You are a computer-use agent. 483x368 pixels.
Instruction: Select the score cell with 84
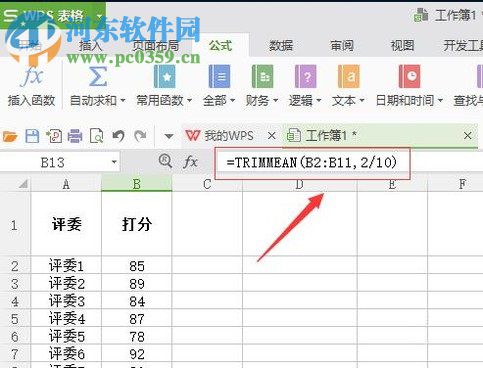pos(137,301)
